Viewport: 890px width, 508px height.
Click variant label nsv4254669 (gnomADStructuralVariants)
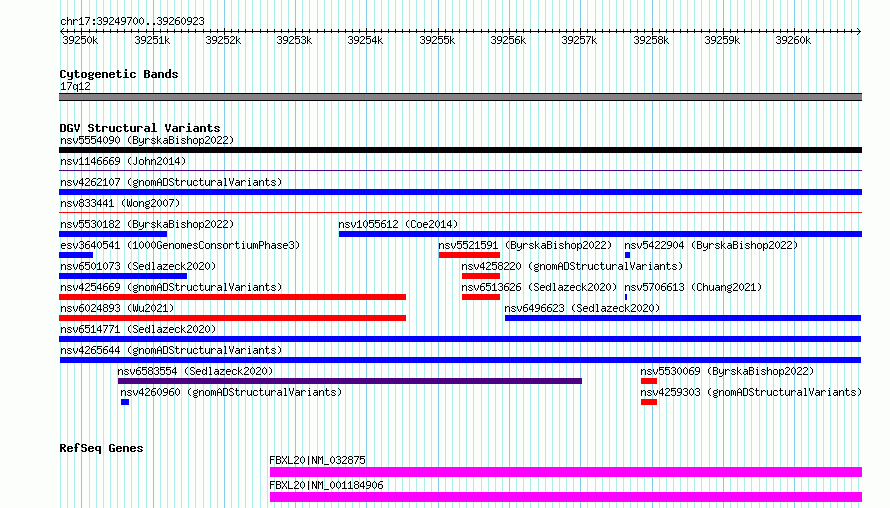(171, 287)
